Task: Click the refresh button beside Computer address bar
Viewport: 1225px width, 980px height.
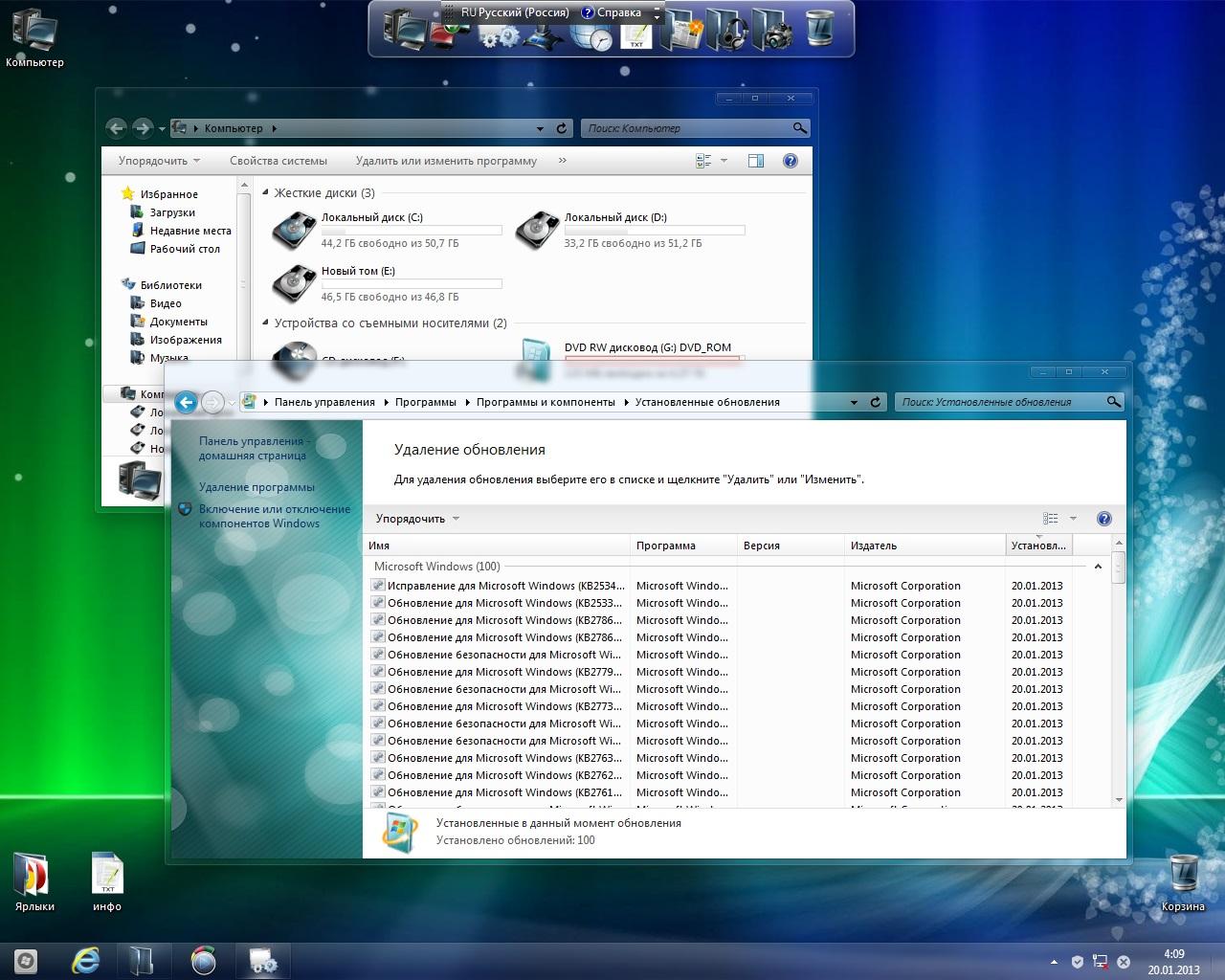Action: (x=563, y=128)
